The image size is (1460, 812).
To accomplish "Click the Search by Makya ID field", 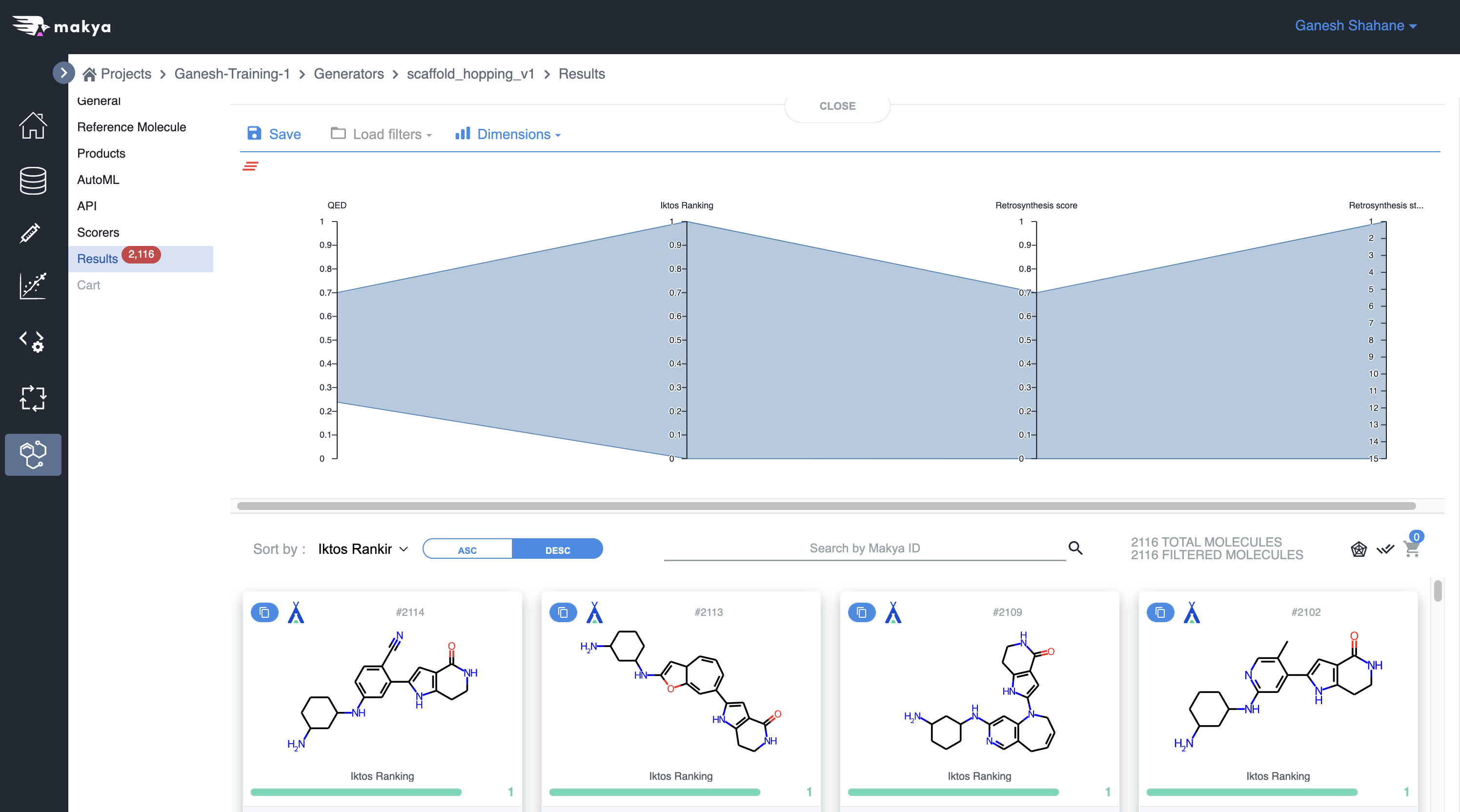I will tap(864, 548).
